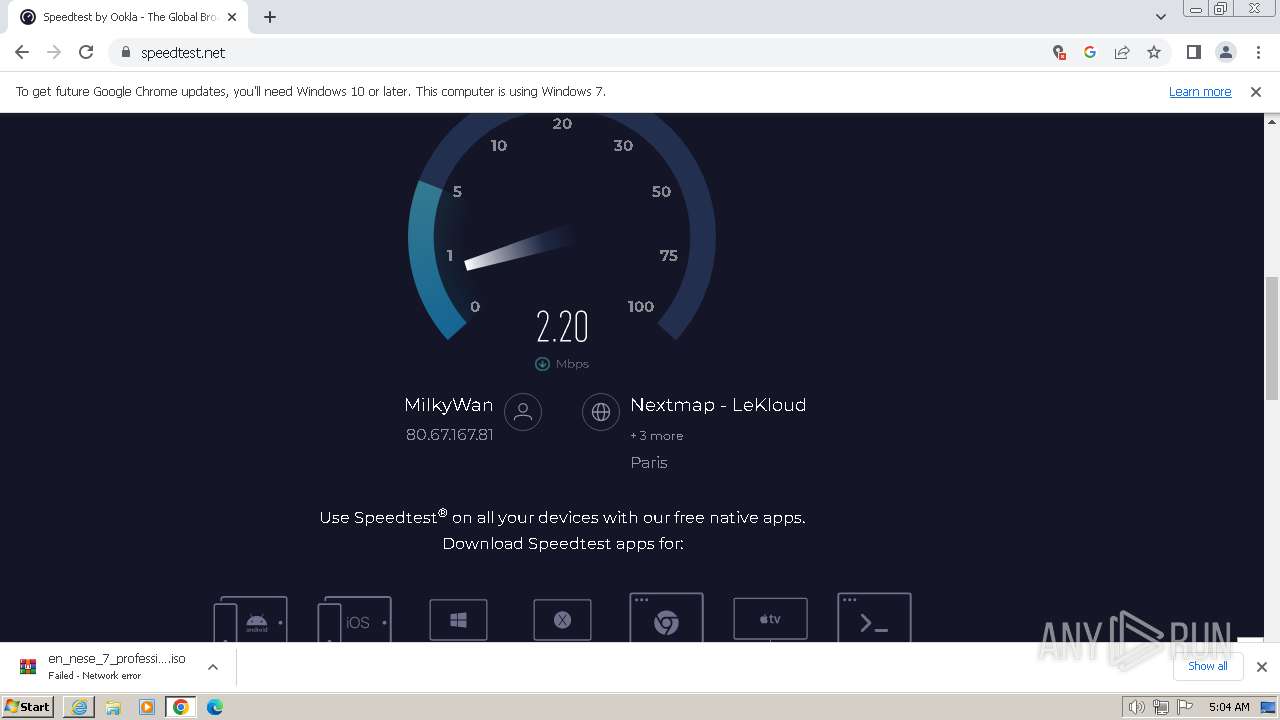Click the ISP user profile icon

click(523, 412)
